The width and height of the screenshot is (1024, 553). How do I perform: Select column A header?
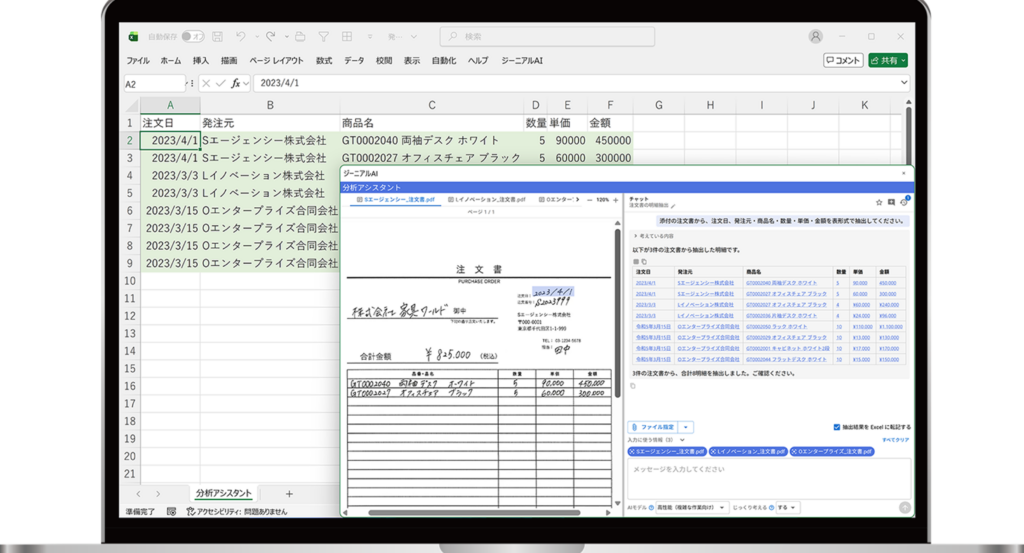pos(170,105)
